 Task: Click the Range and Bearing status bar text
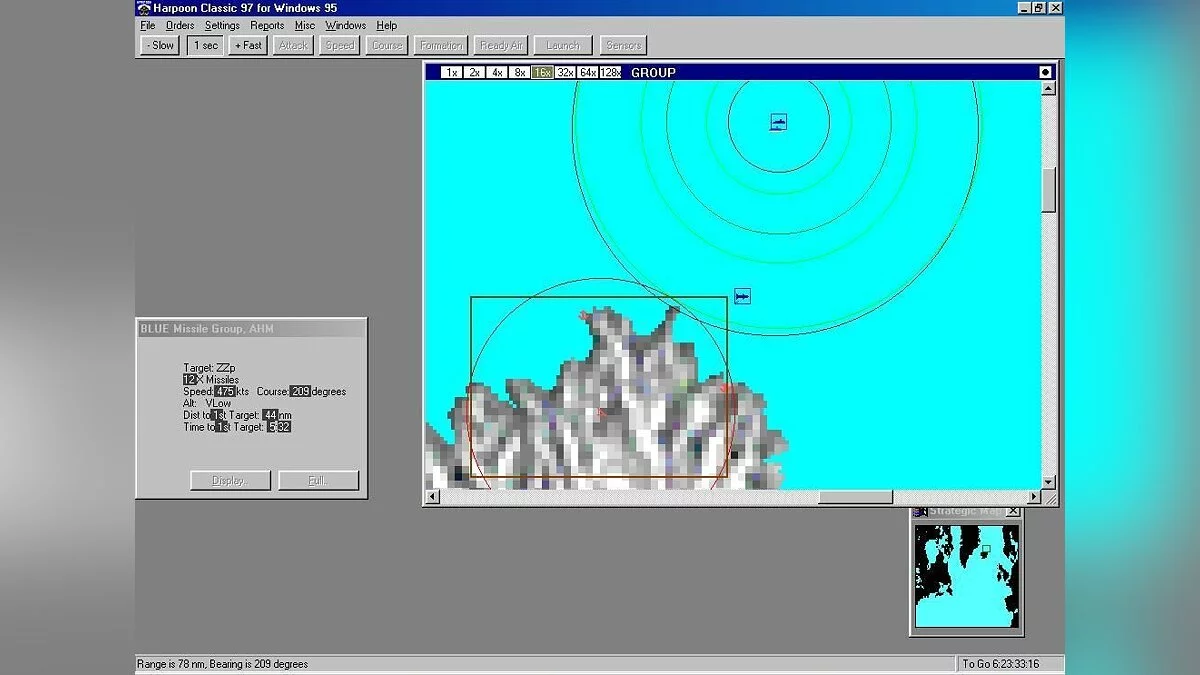pos(223,664)
